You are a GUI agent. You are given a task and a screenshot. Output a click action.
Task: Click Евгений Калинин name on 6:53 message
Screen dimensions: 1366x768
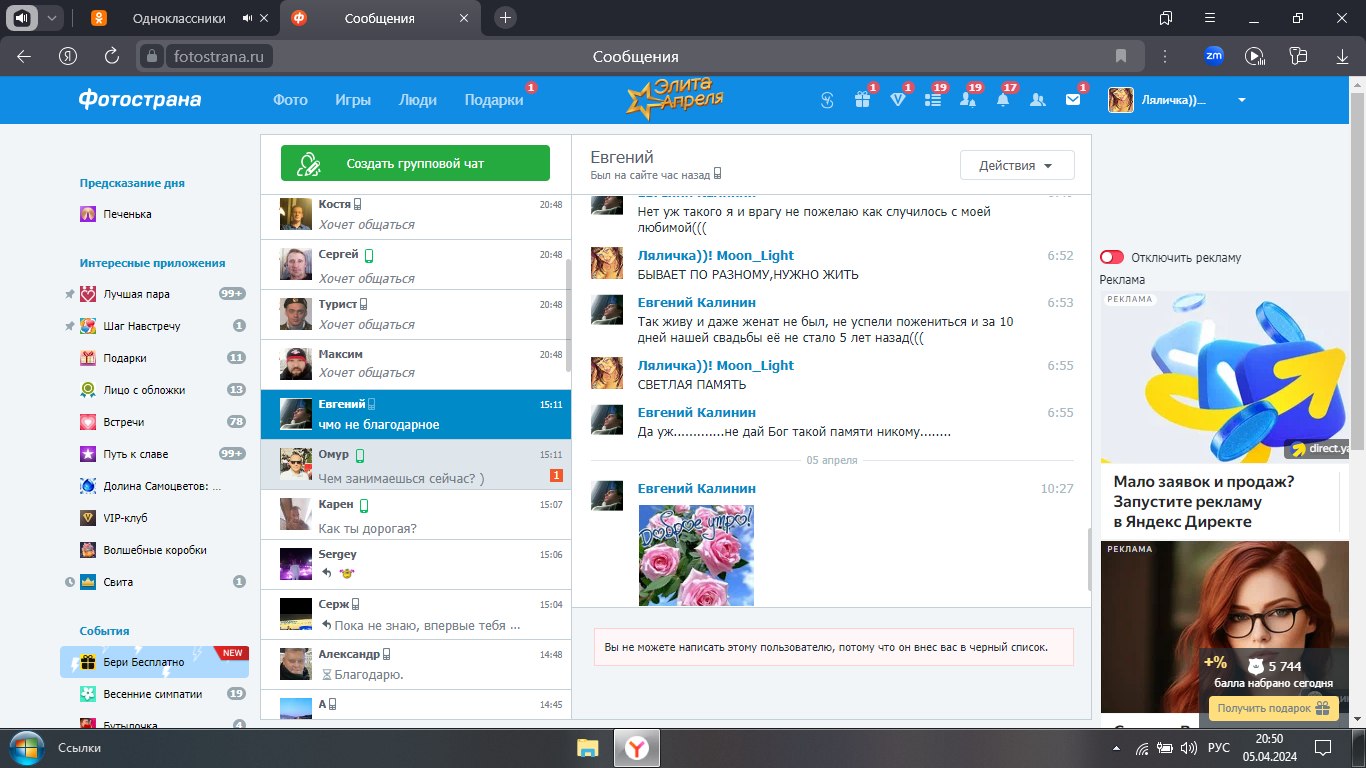coord(697,302)
